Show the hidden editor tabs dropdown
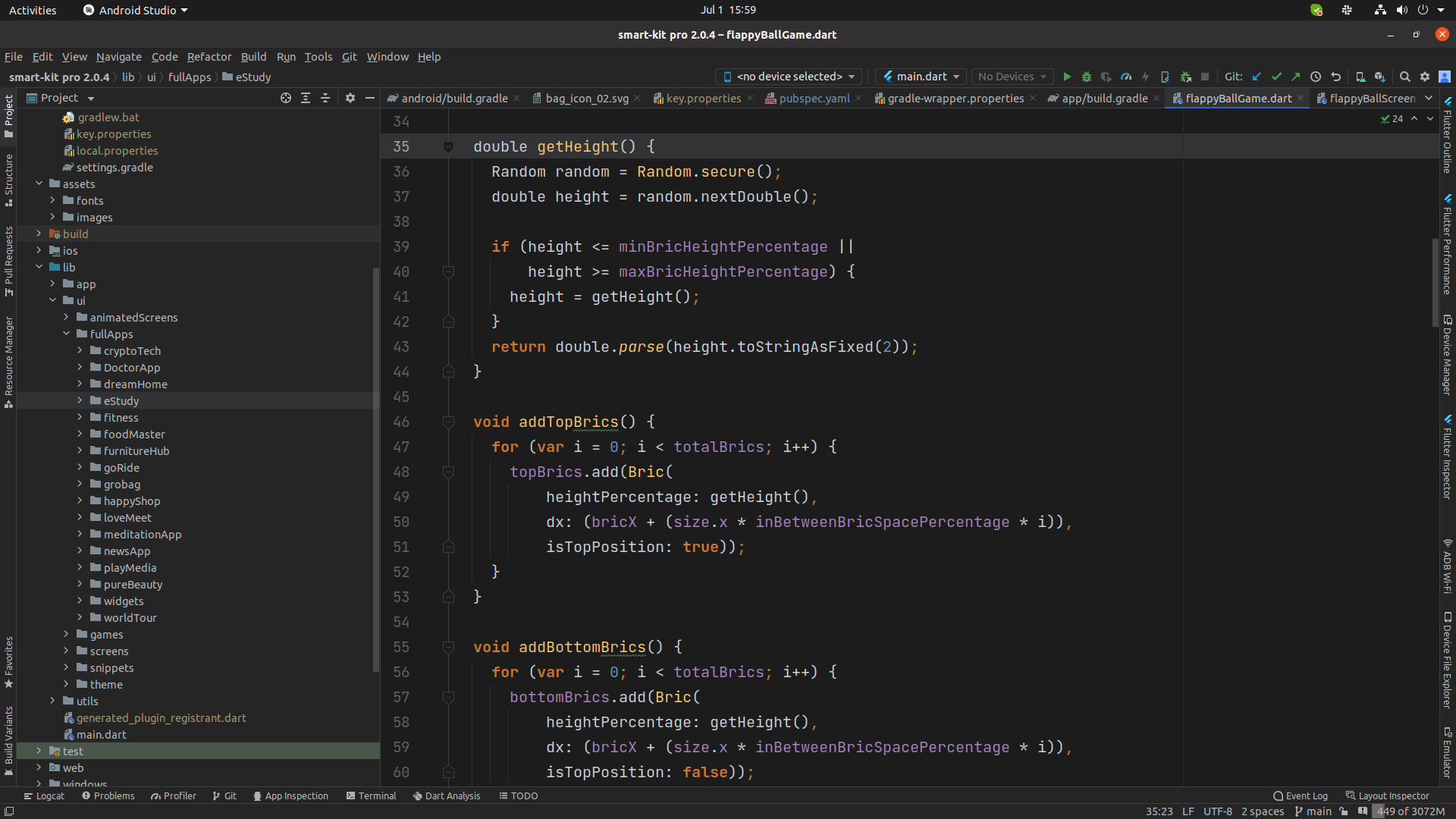This screenshot has width=1456, height=819. 1429,98
